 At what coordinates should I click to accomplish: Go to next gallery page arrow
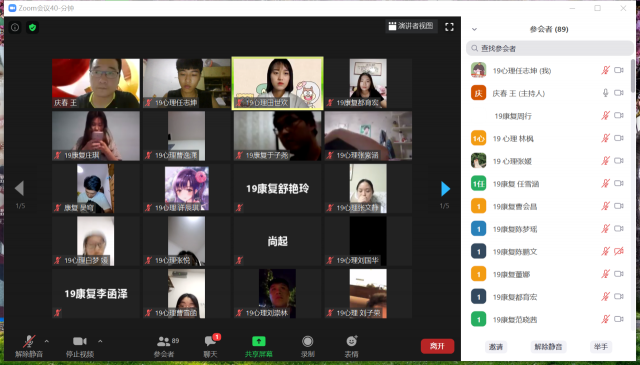coord(445,189)
